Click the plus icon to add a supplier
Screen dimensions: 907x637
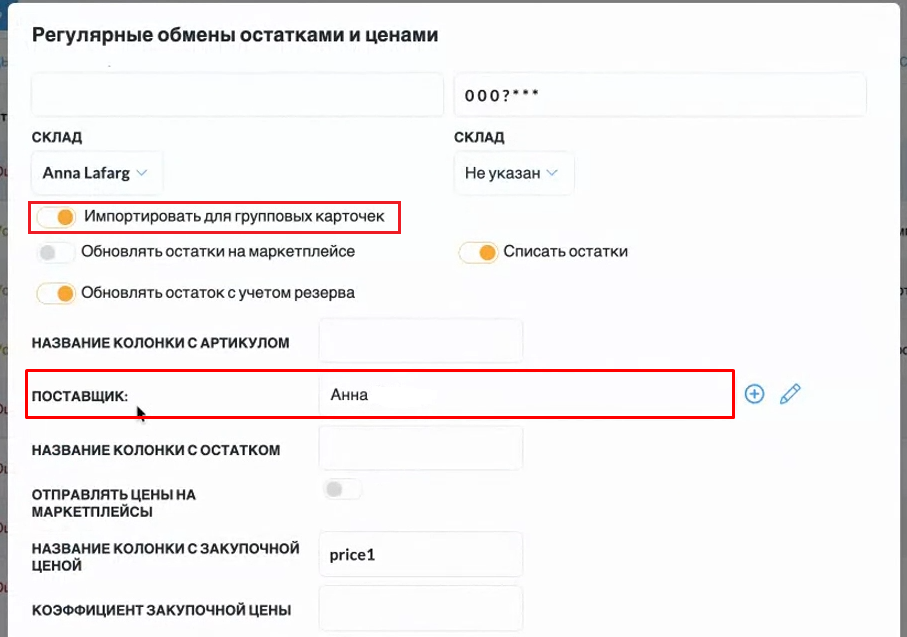pos(755,394)
